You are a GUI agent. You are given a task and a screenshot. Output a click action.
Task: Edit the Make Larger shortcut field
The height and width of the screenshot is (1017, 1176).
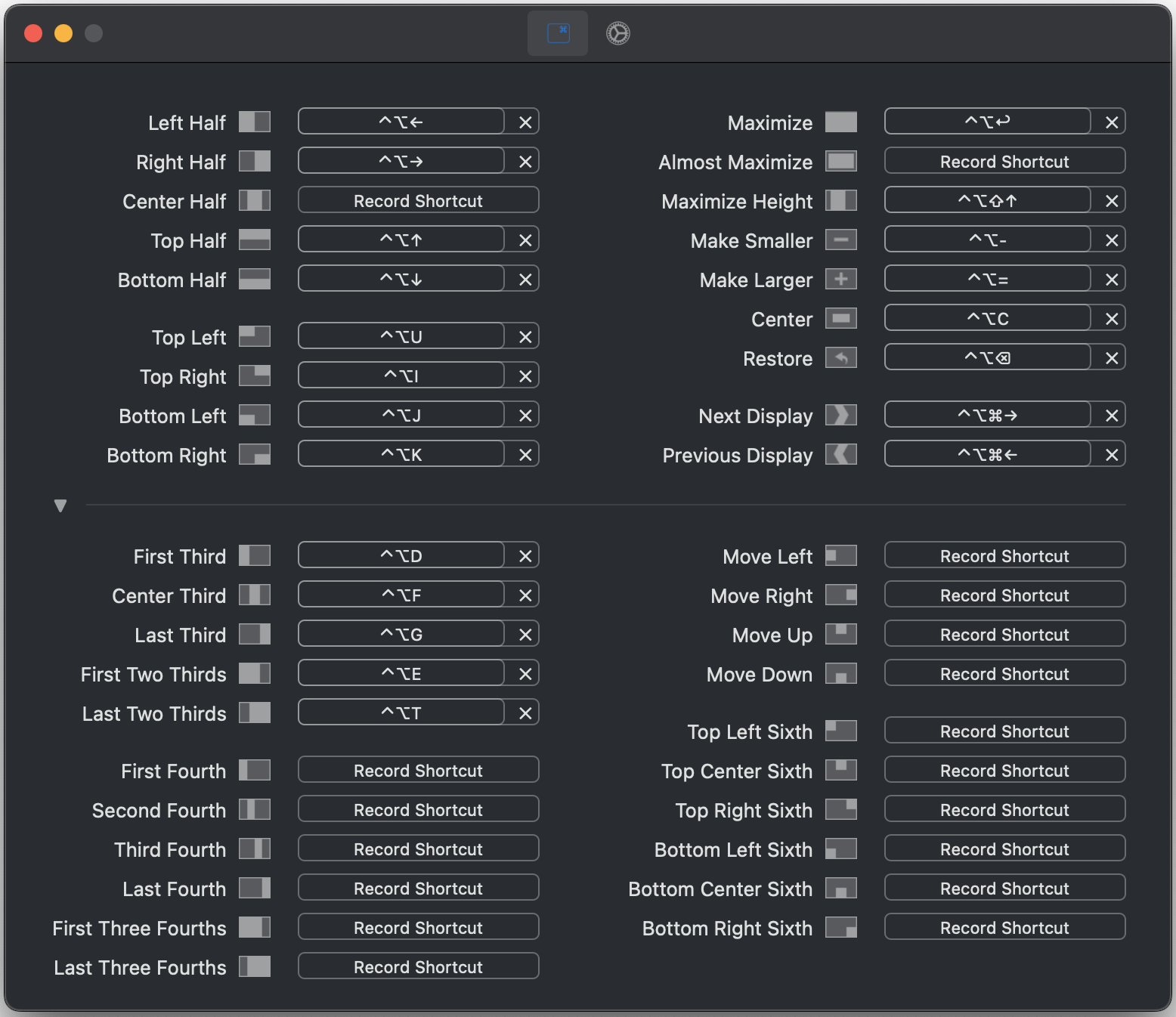click(x=988, y=279)
